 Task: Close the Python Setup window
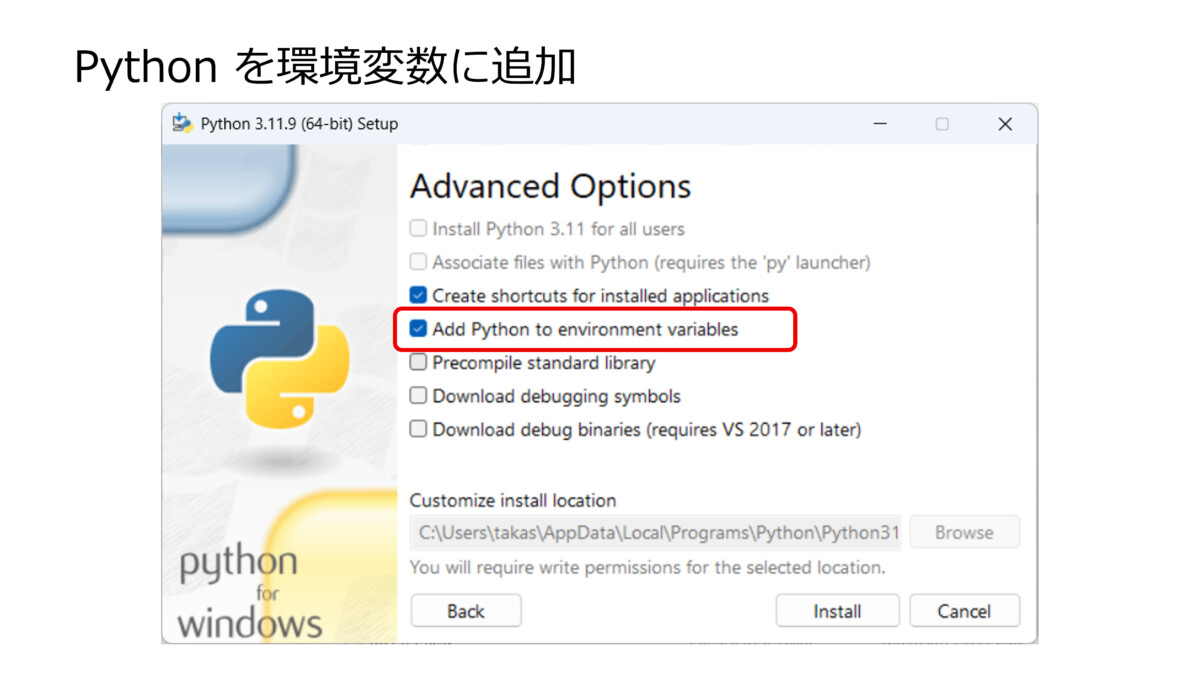tap(1005, 124)
